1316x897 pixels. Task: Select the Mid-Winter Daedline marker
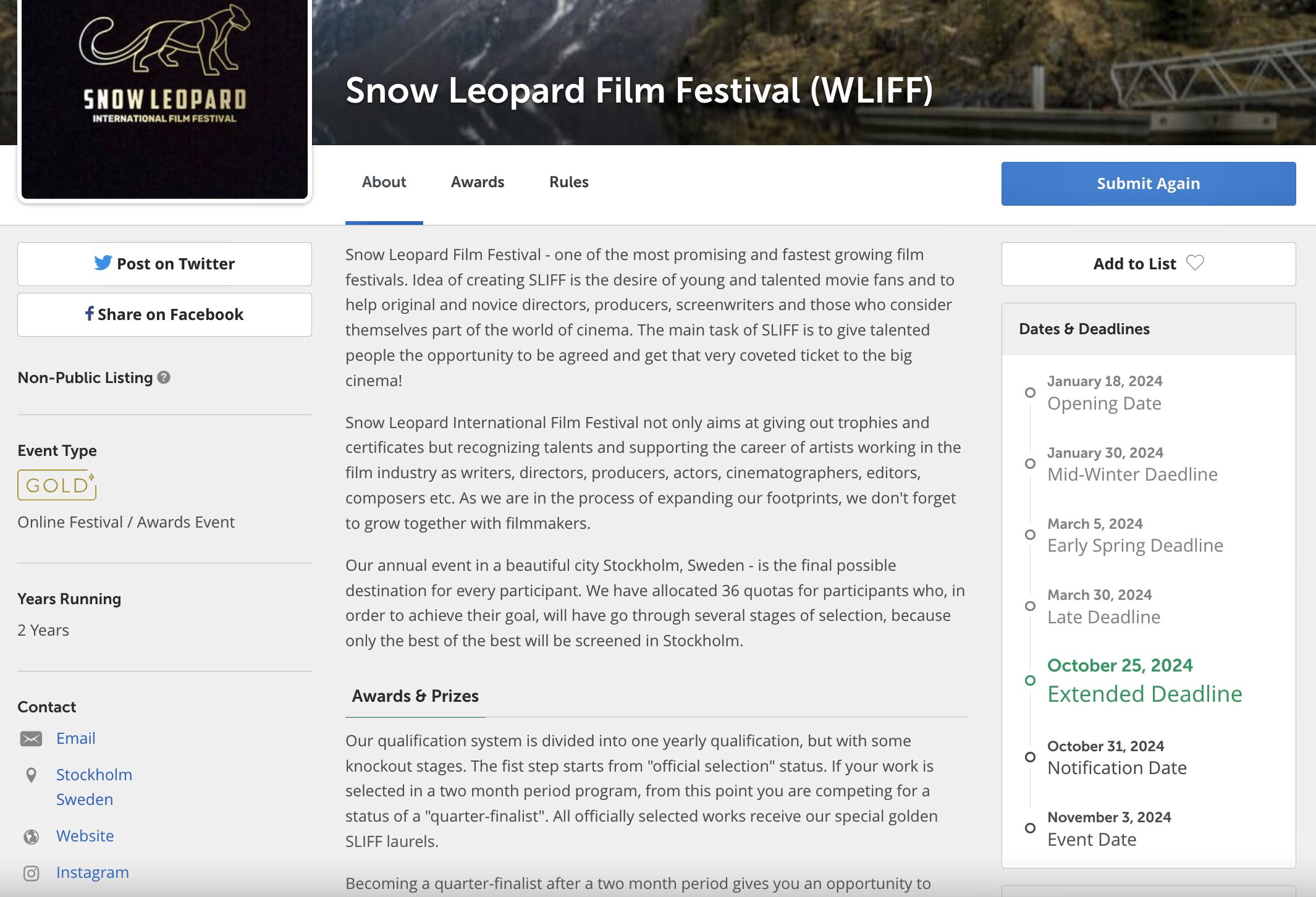(x=1030, y=463)
